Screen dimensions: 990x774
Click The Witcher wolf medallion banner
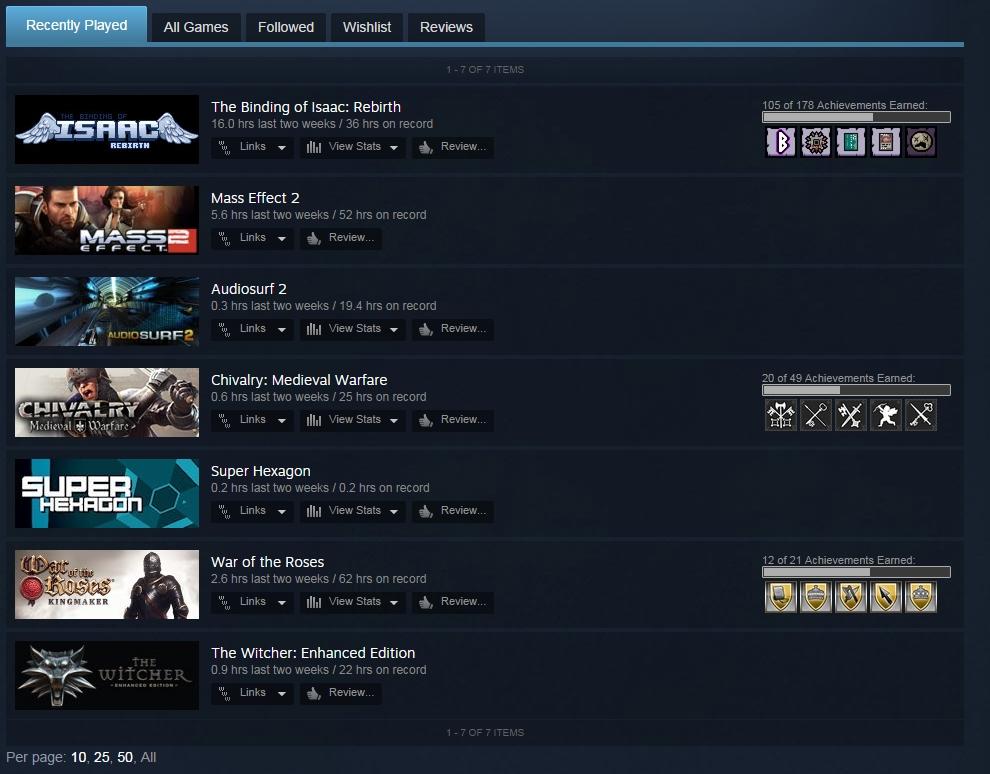click(x=107, y=675)
